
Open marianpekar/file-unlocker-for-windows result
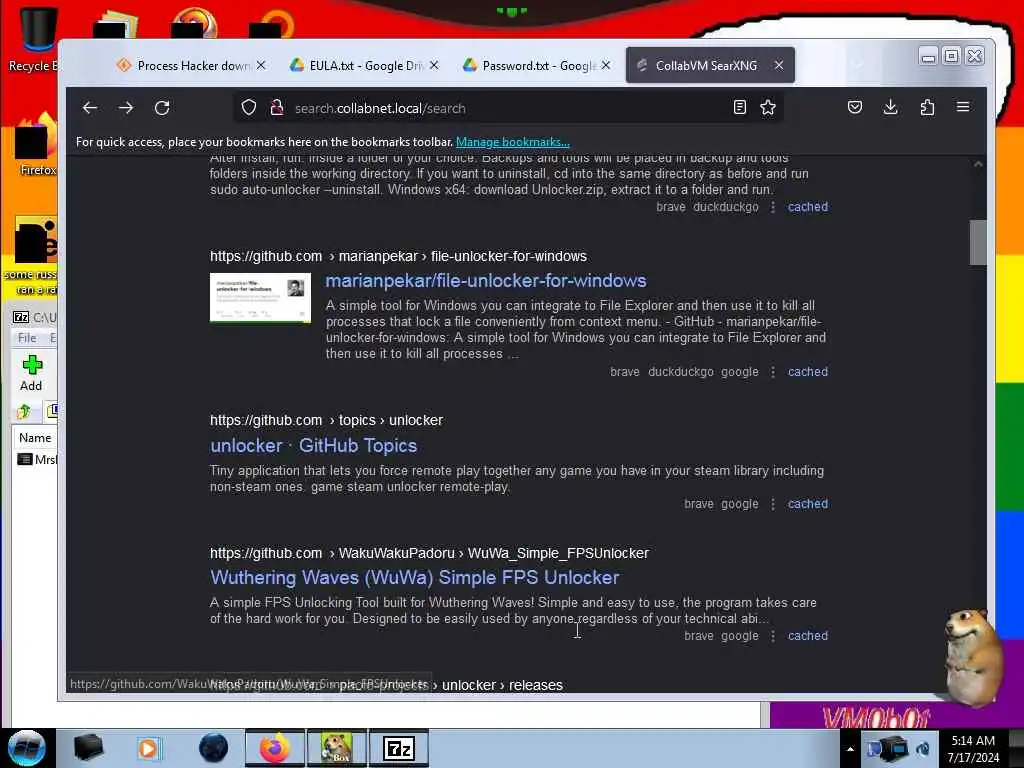point(486,281)
